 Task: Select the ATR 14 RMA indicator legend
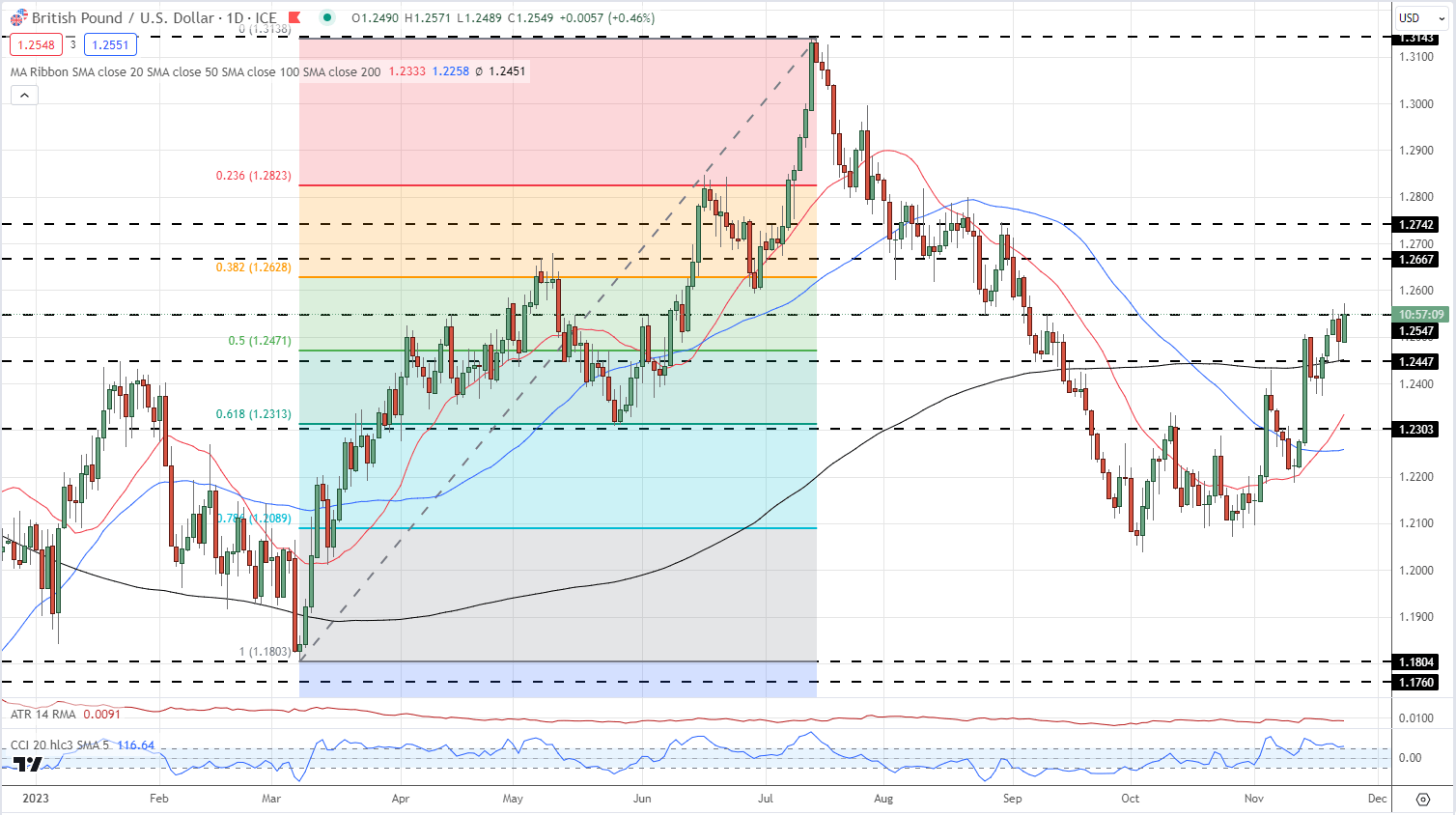[x=43, y=715]
